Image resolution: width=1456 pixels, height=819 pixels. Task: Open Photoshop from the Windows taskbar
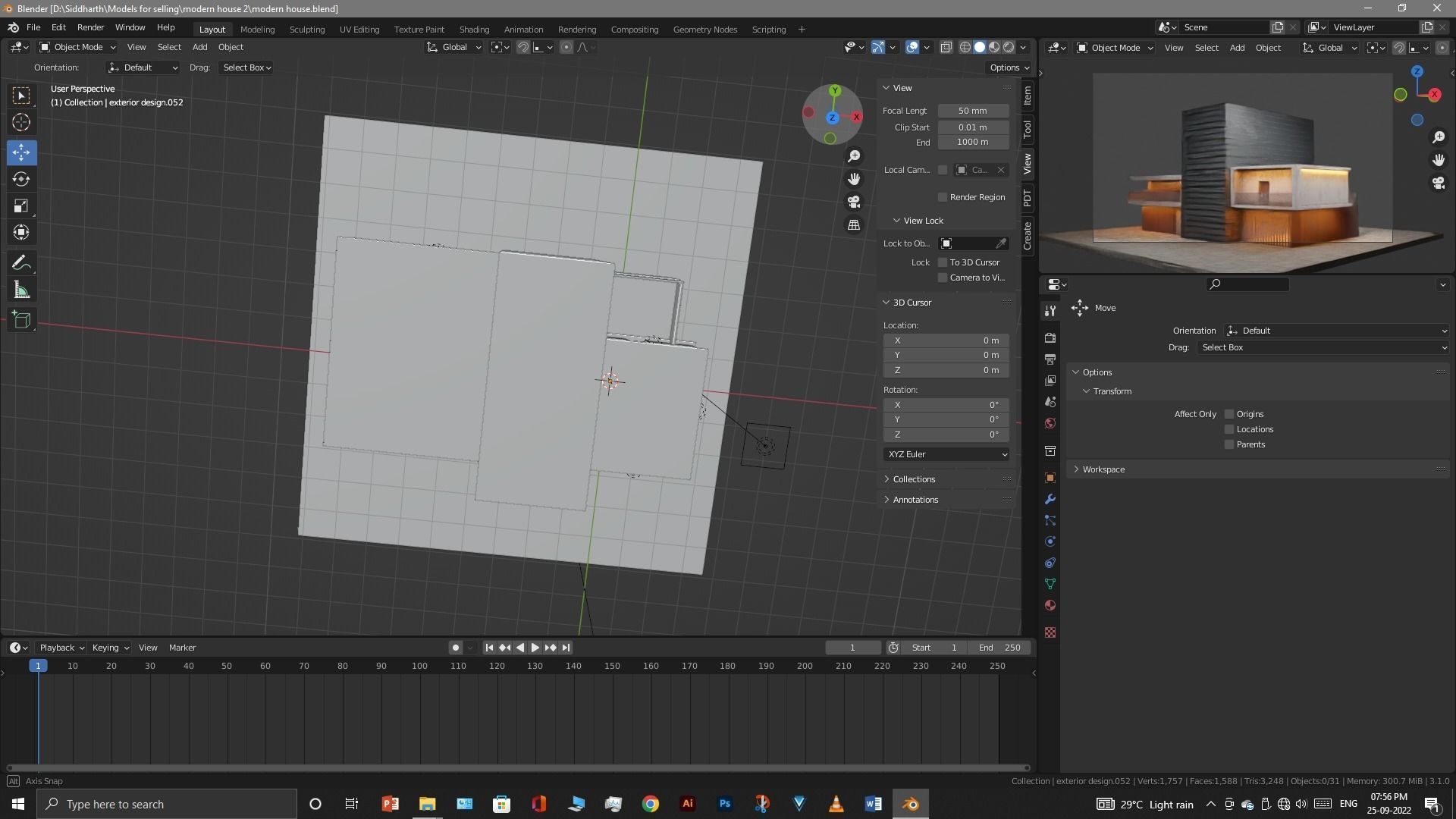click(x=725, y=804)
